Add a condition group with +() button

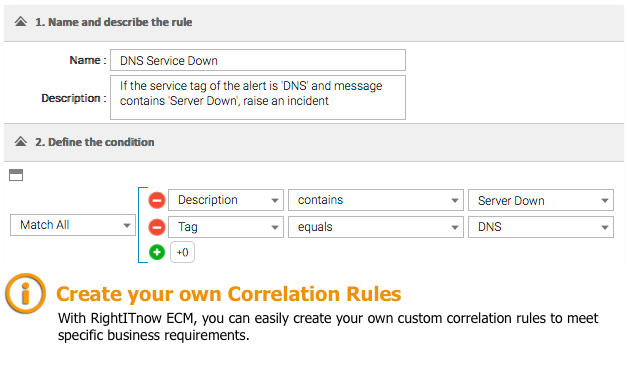point(182,252)
